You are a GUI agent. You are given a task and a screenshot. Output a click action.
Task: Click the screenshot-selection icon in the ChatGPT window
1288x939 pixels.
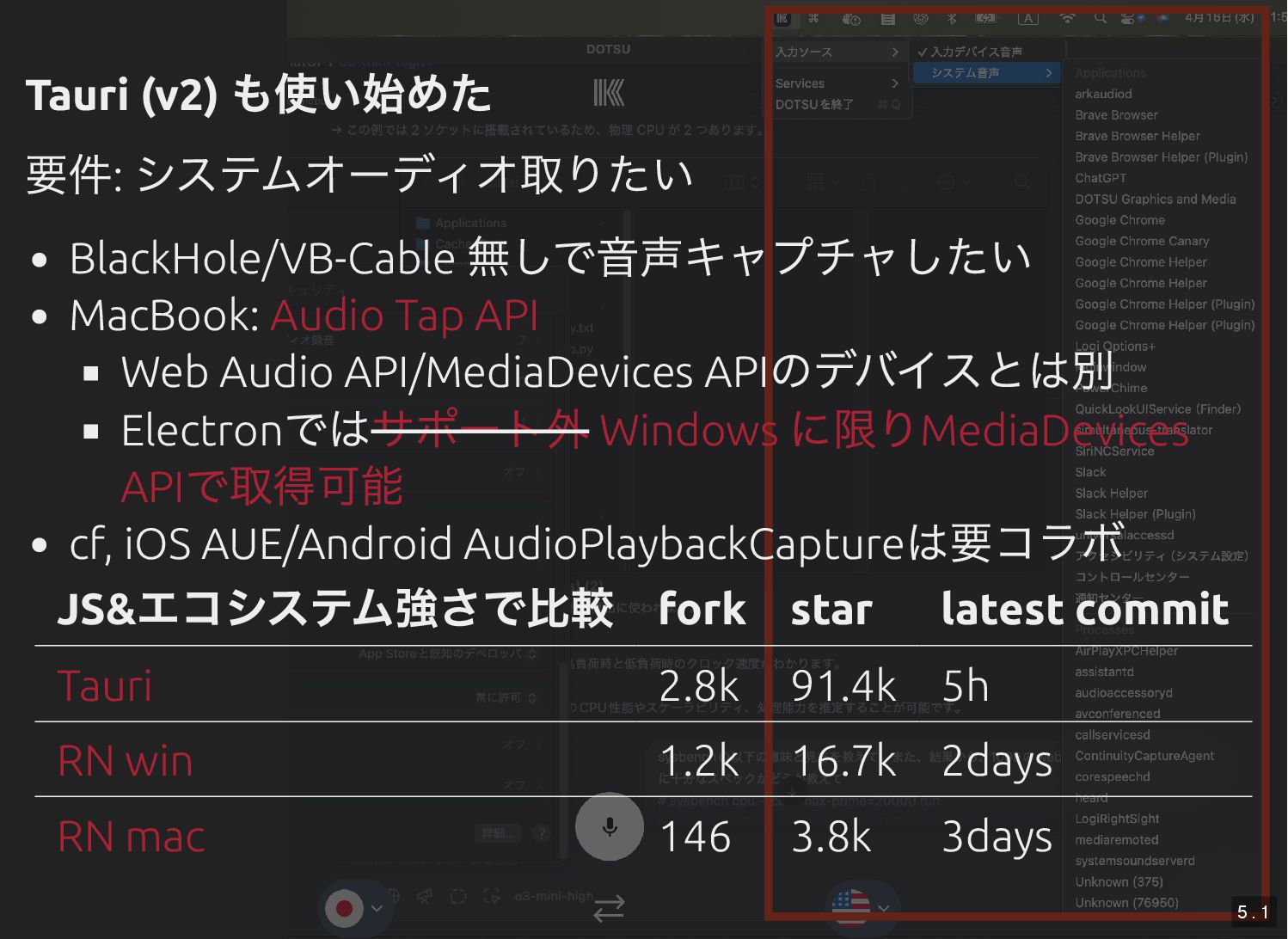(492, 897)
